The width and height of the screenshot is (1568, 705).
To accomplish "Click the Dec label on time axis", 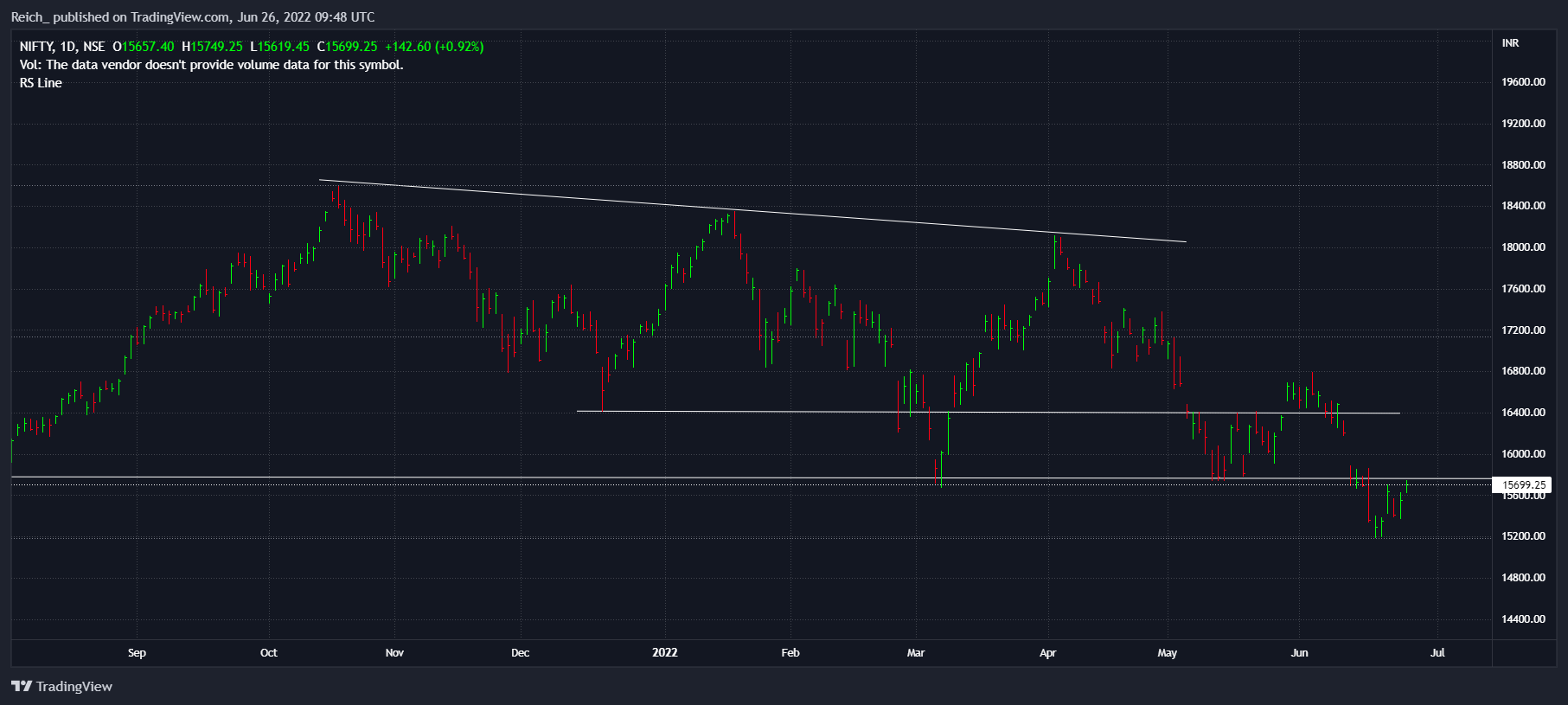I will [520, 652].
